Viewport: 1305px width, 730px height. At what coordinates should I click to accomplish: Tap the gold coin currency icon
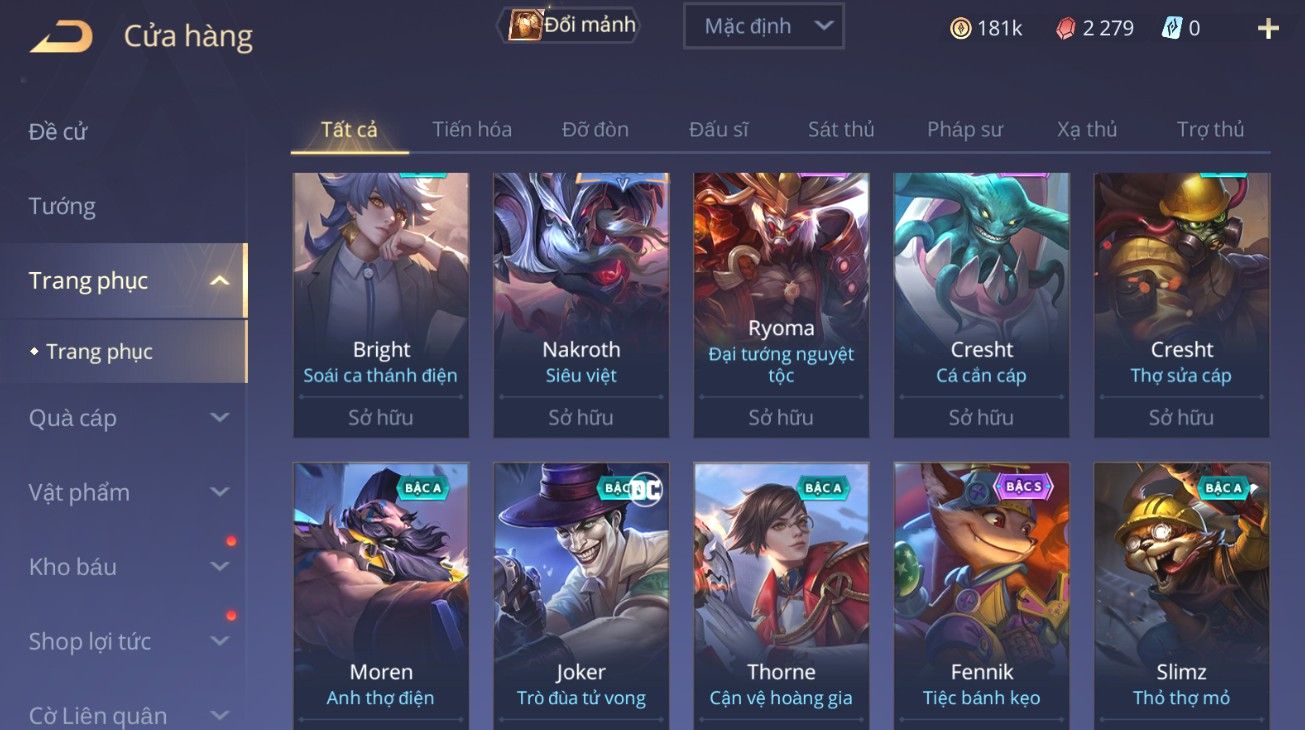961,28
